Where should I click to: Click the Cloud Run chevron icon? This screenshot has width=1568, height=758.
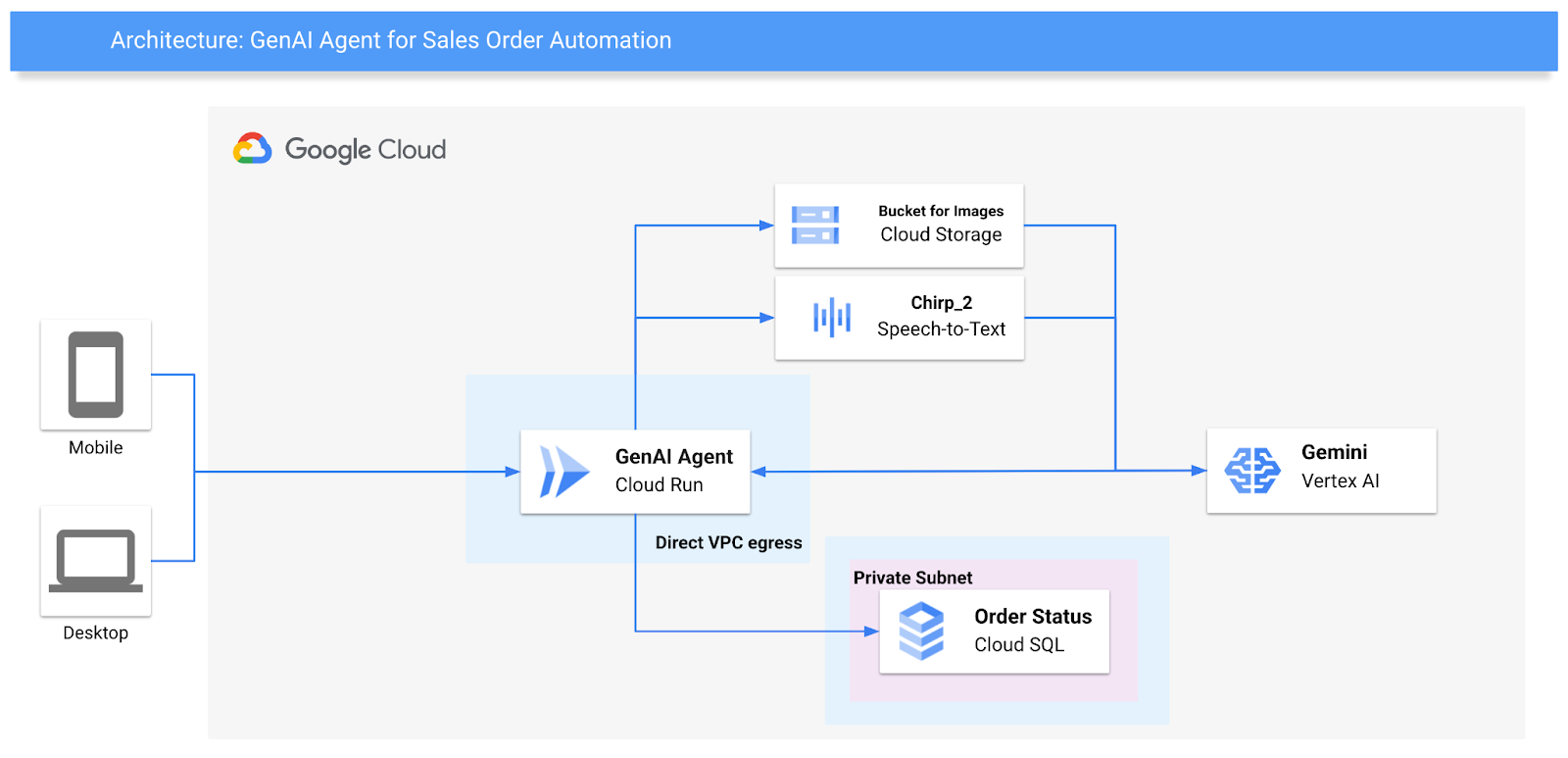coord(564,472)
